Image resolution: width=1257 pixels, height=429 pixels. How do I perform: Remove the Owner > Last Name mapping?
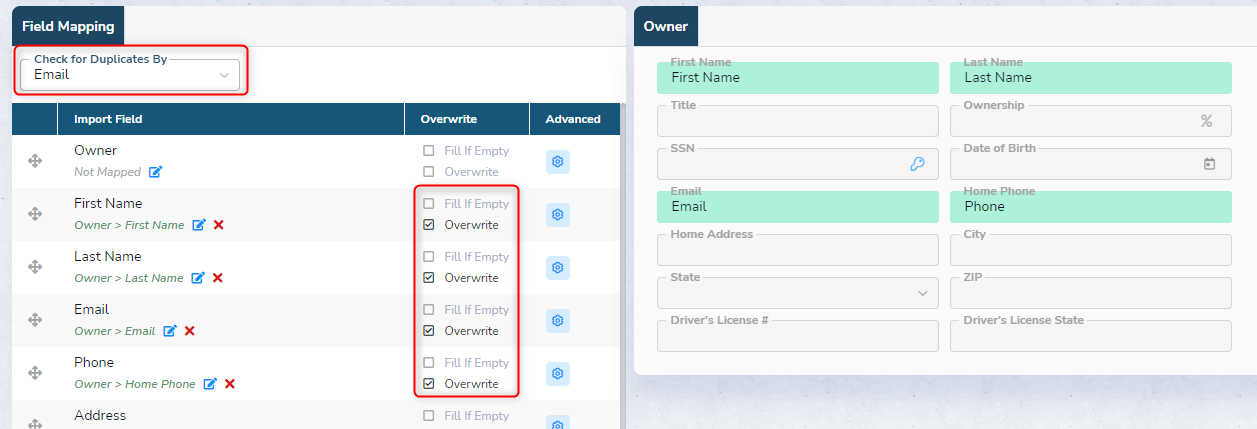pyautogui.click(x=217, y=278)
